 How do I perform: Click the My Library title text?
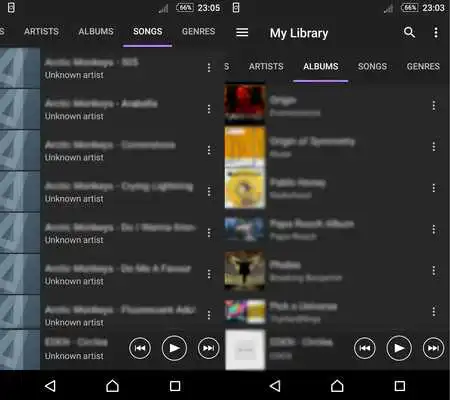(299, 33)
